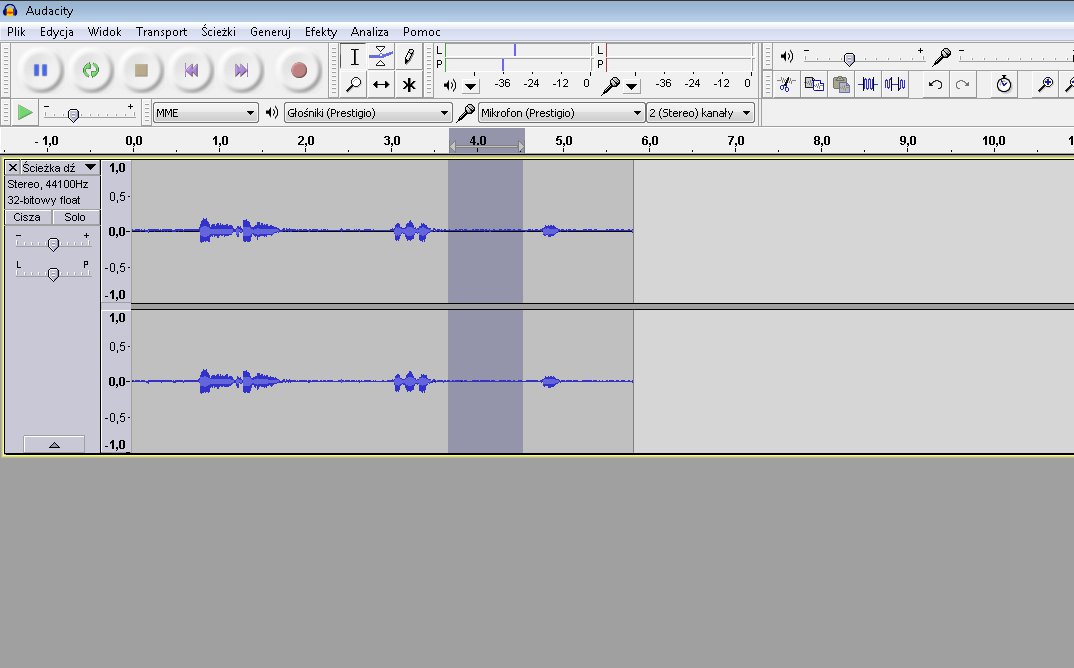This screenshot has width=1074, height=668.
Task: Start recording with the red Record button
Action: pos(299,70)
